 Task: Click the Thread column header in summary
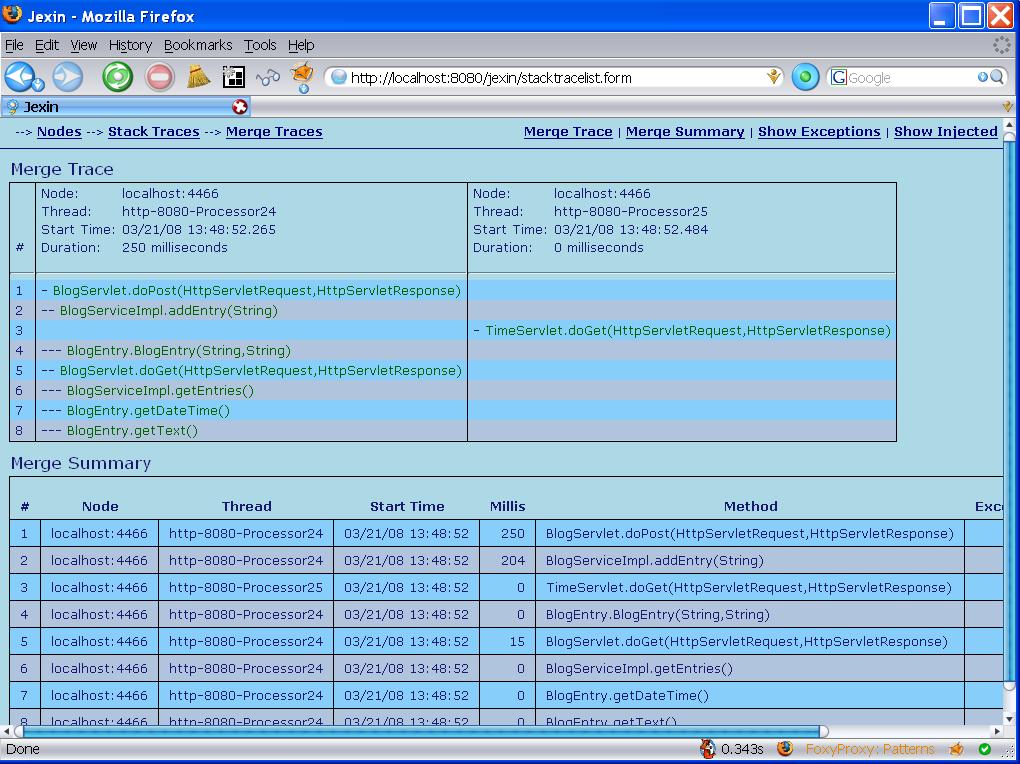coord(247,506)
